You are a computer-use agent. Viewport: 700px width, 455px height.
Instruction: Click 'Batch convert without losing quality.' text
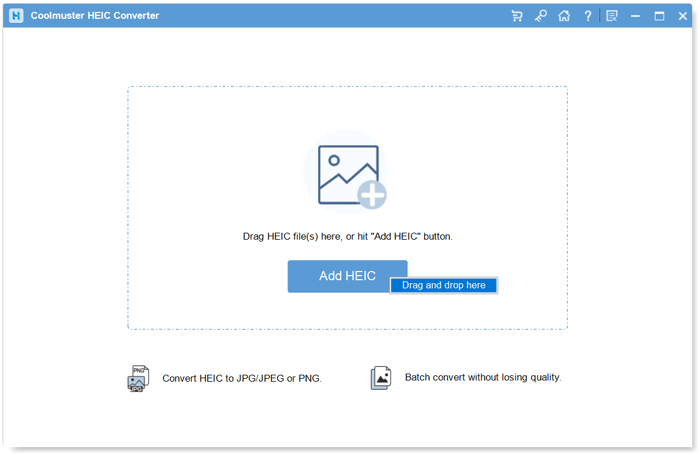click(x=483, y=377)
